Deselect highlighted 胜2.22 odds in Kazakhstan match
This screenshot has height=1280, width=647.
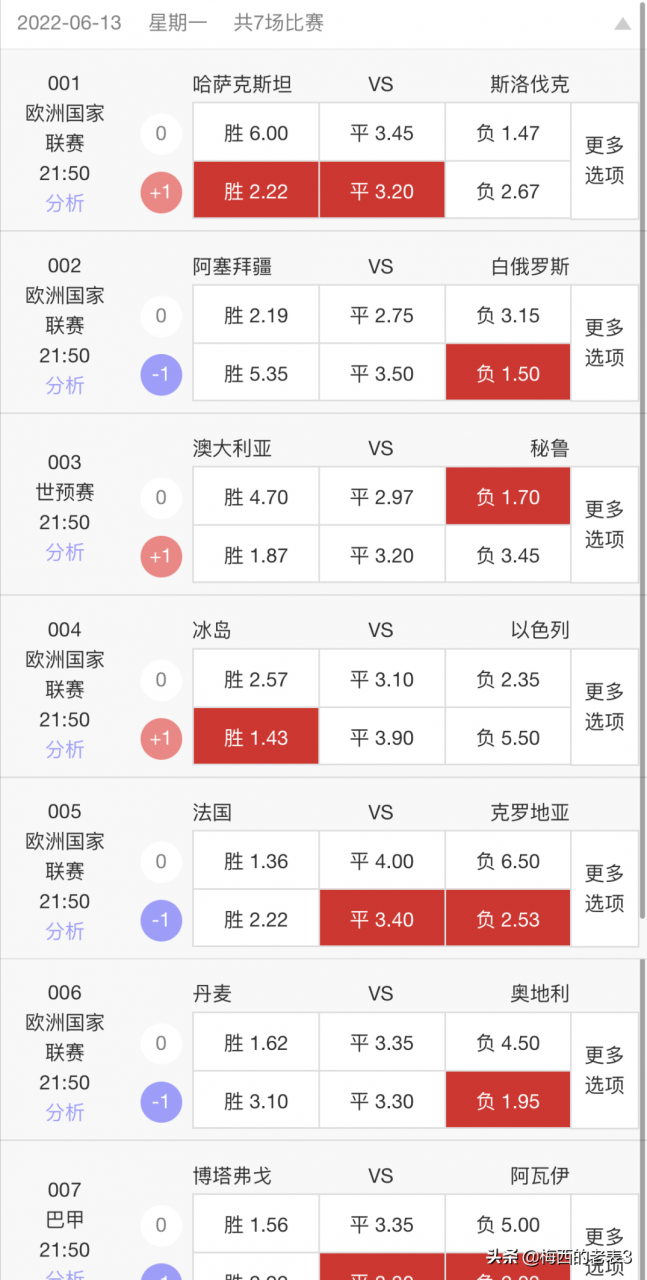(255, 190)
